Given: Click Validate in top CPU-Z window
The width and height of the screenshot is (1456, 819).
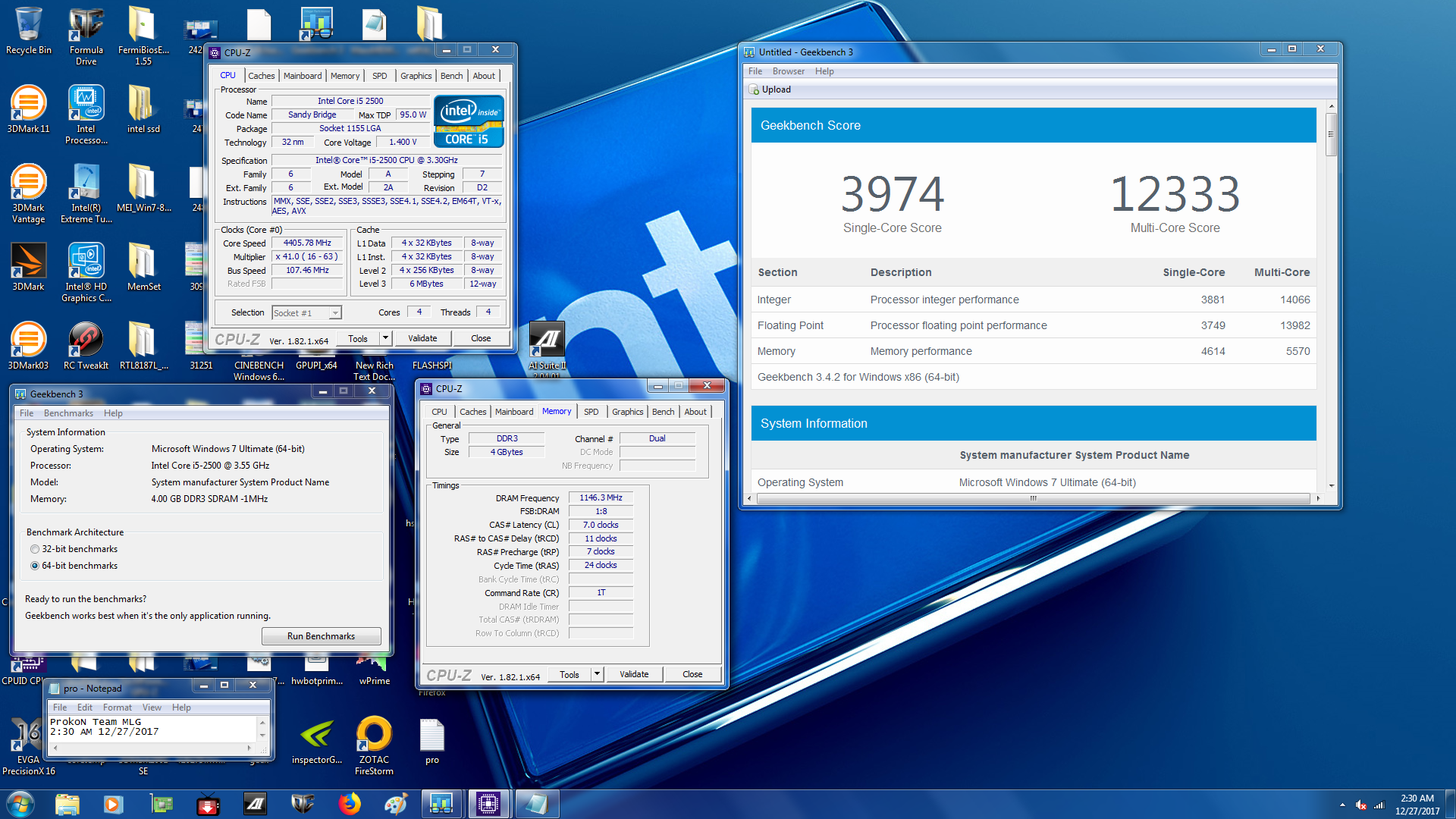Looking at the screenshot, I should [422, 338].
